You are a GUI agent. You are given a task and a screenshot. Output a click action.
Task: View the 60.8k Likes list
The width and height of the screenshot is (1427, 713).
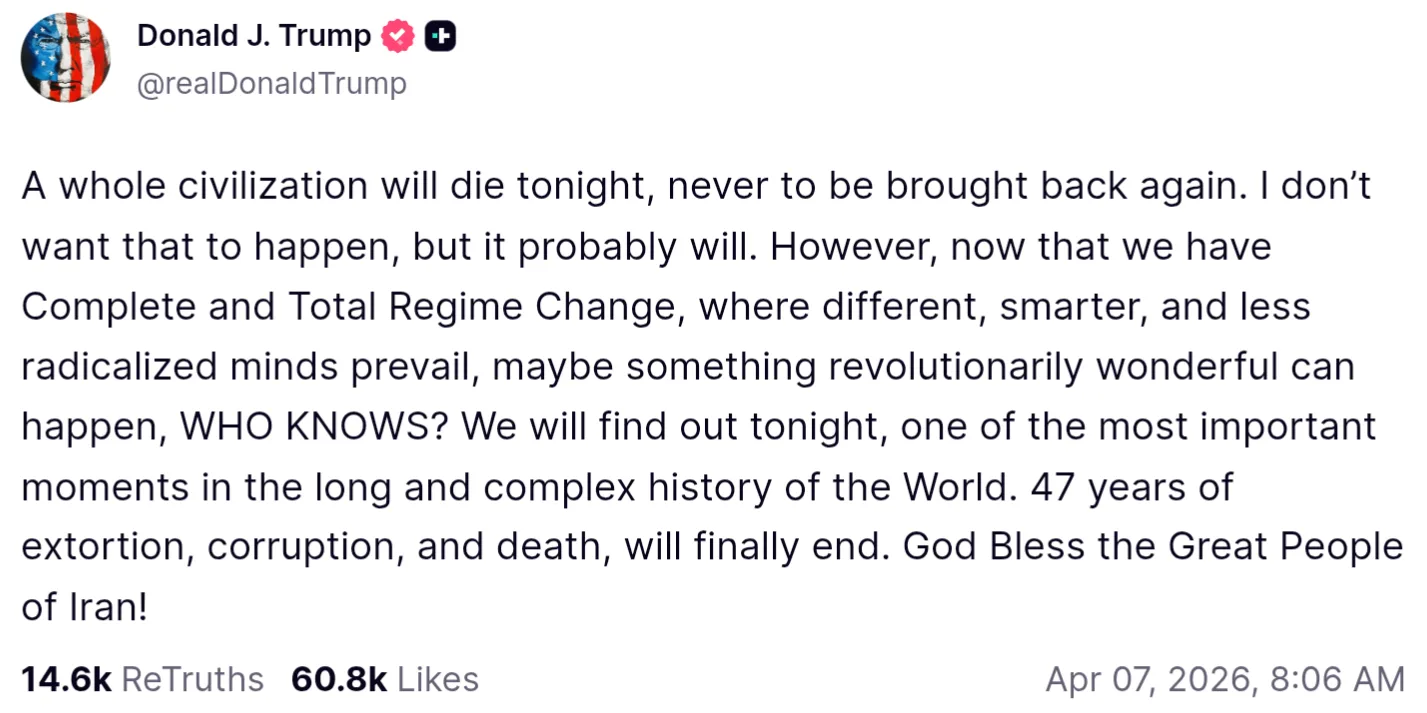(x=385, y=679)
